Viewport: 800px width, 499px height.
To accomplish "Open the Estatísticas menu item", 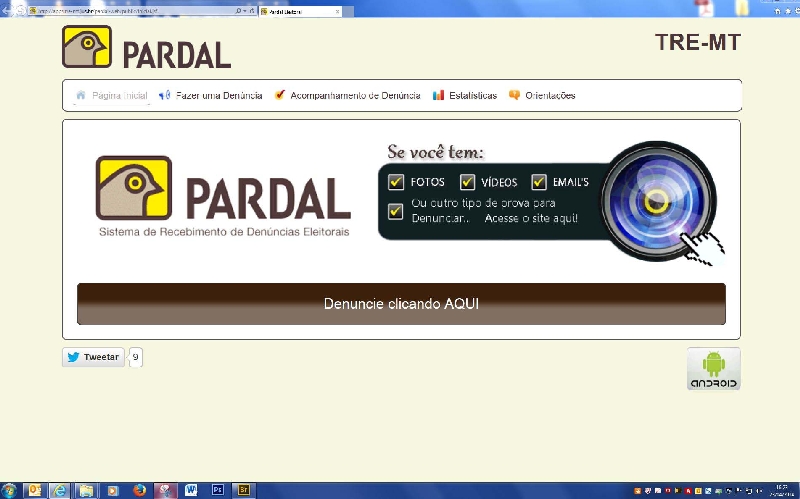I will pos(465,96).
